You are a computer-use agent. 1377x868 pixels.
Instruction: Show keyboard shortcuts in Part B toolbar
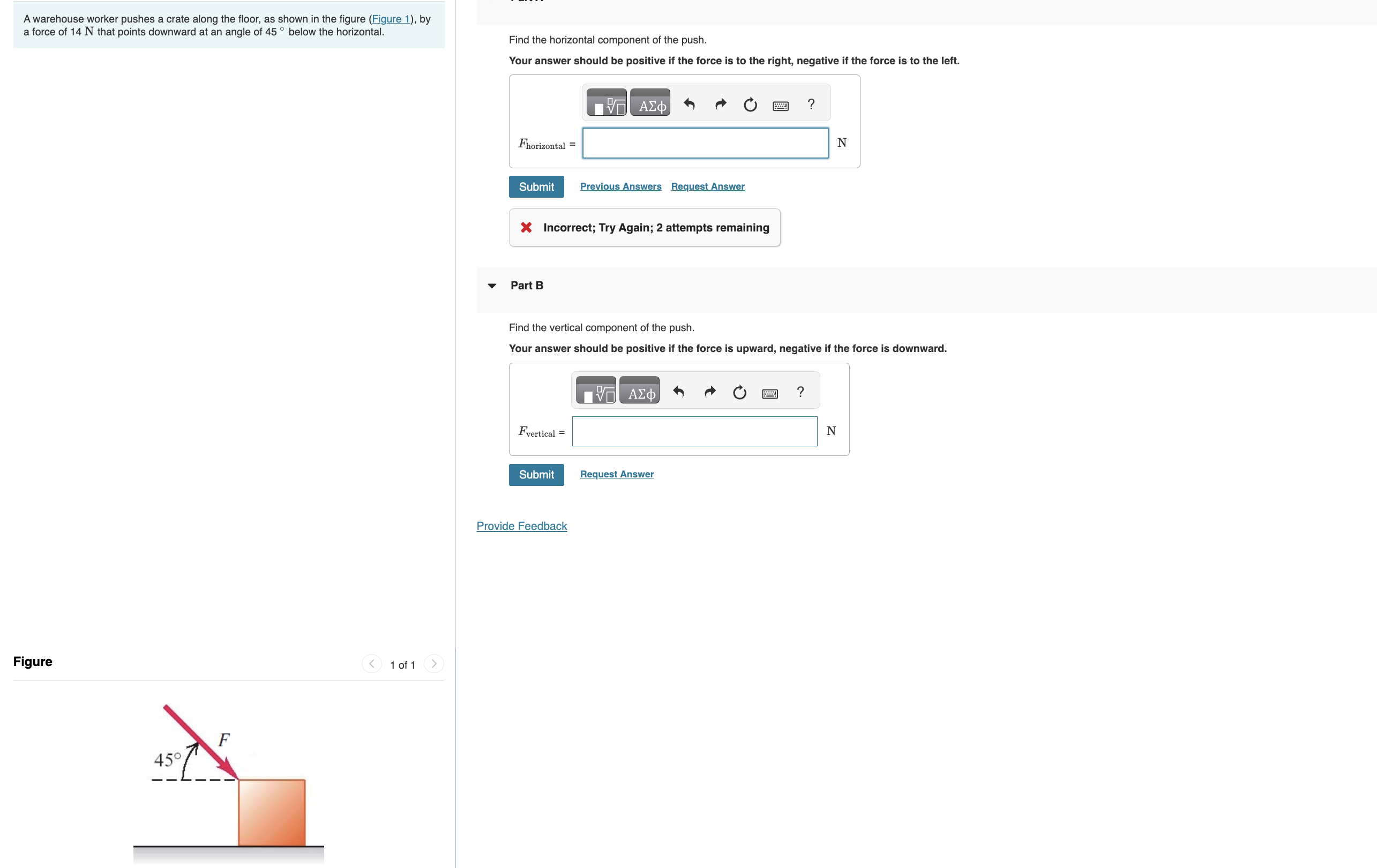[770, 393]
